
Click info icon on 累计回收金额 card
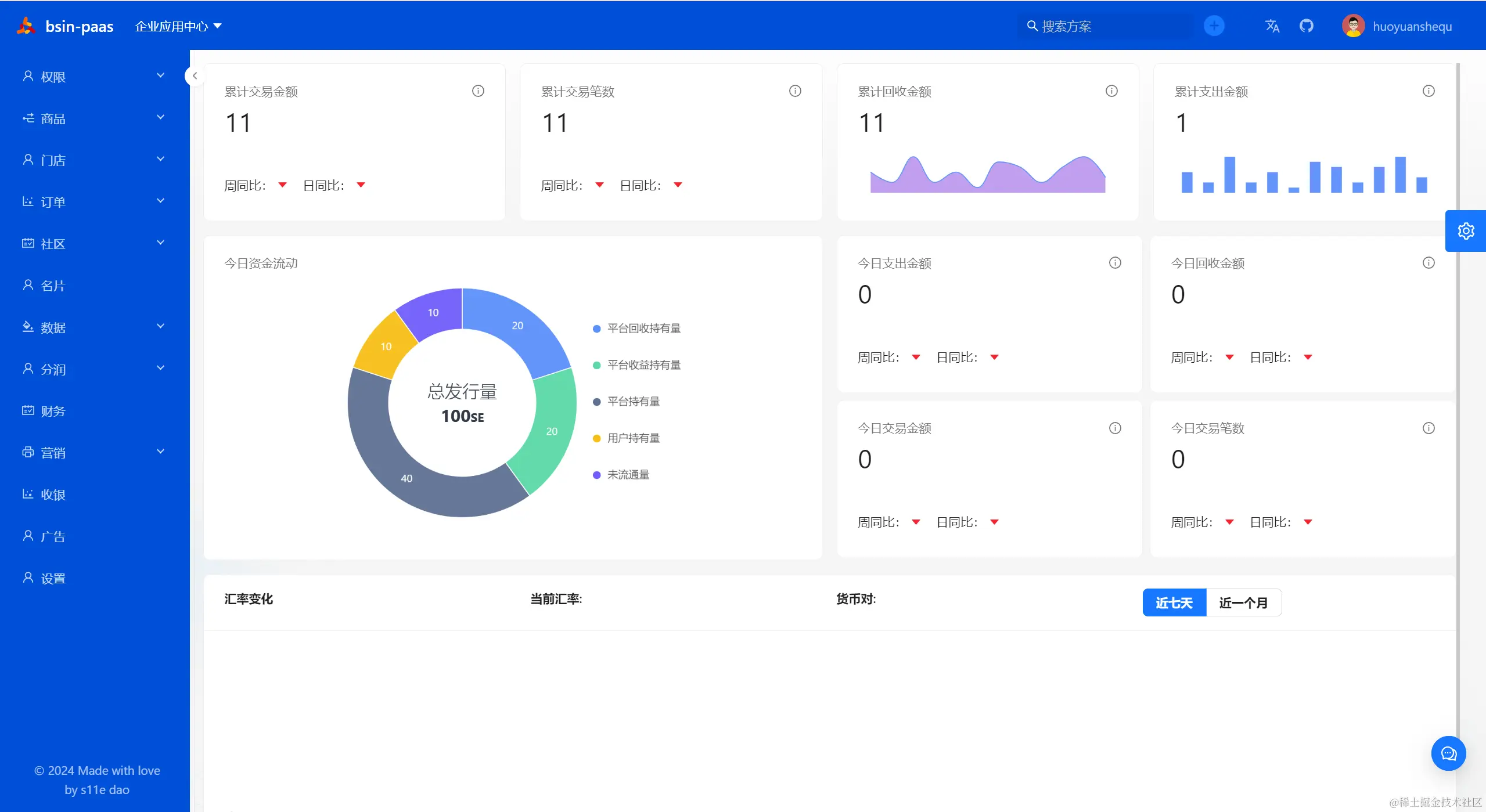click(x=1111, y=91)
